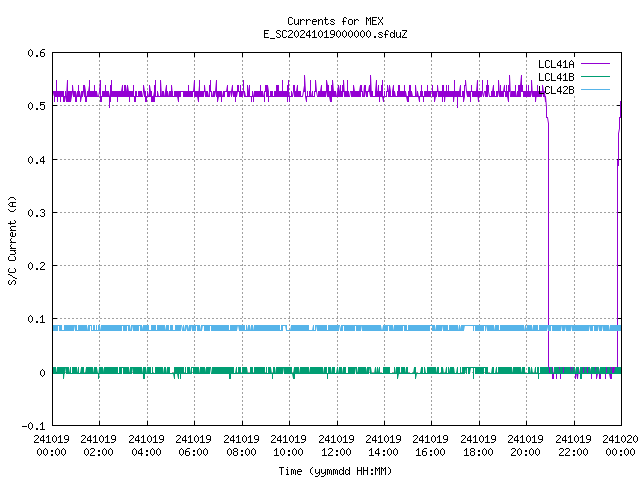This screenshot has height=480, width=640.
Task: Click the x-axis tick '241019 18:00'
Action: [478, 445]
